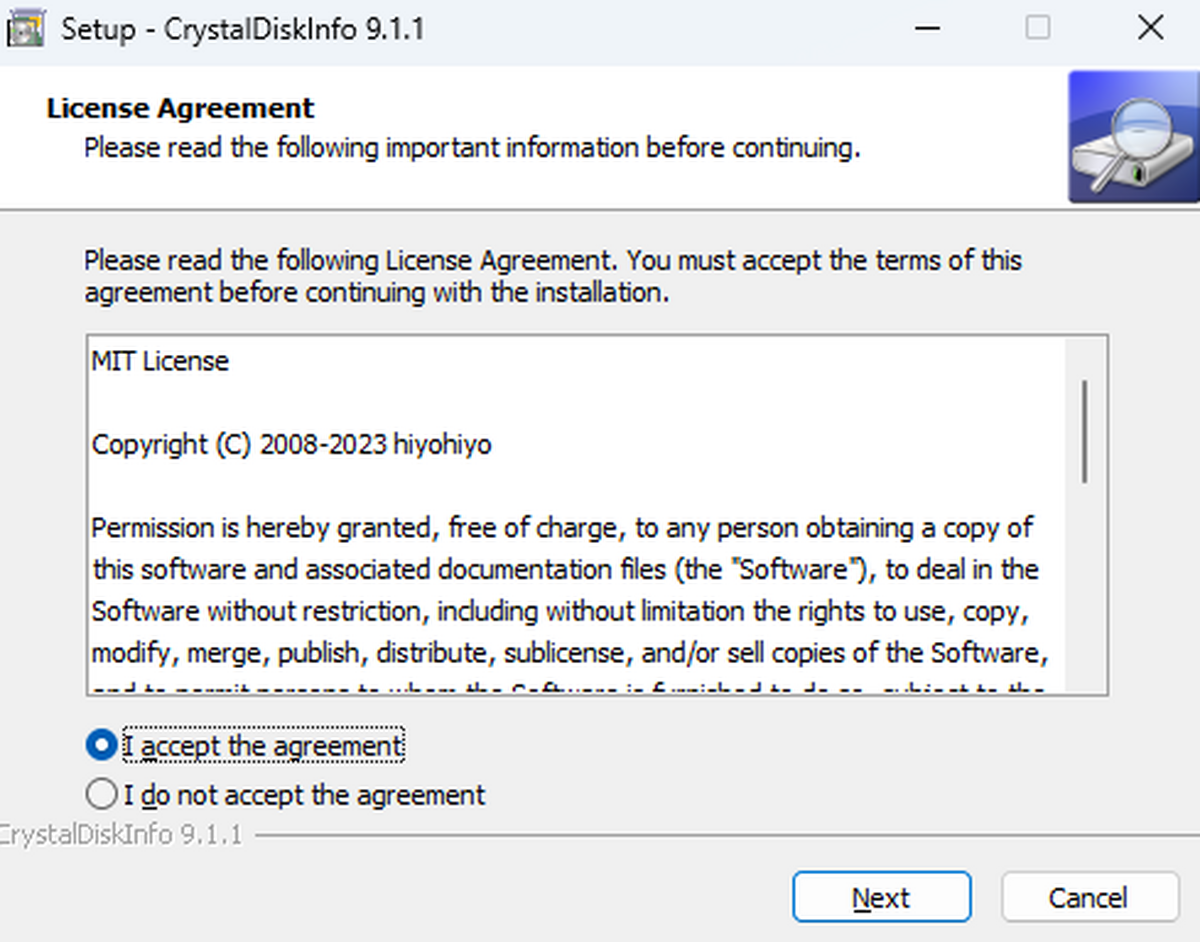
Task: Click the bold "License Agreement" heading
Action: 180,108
